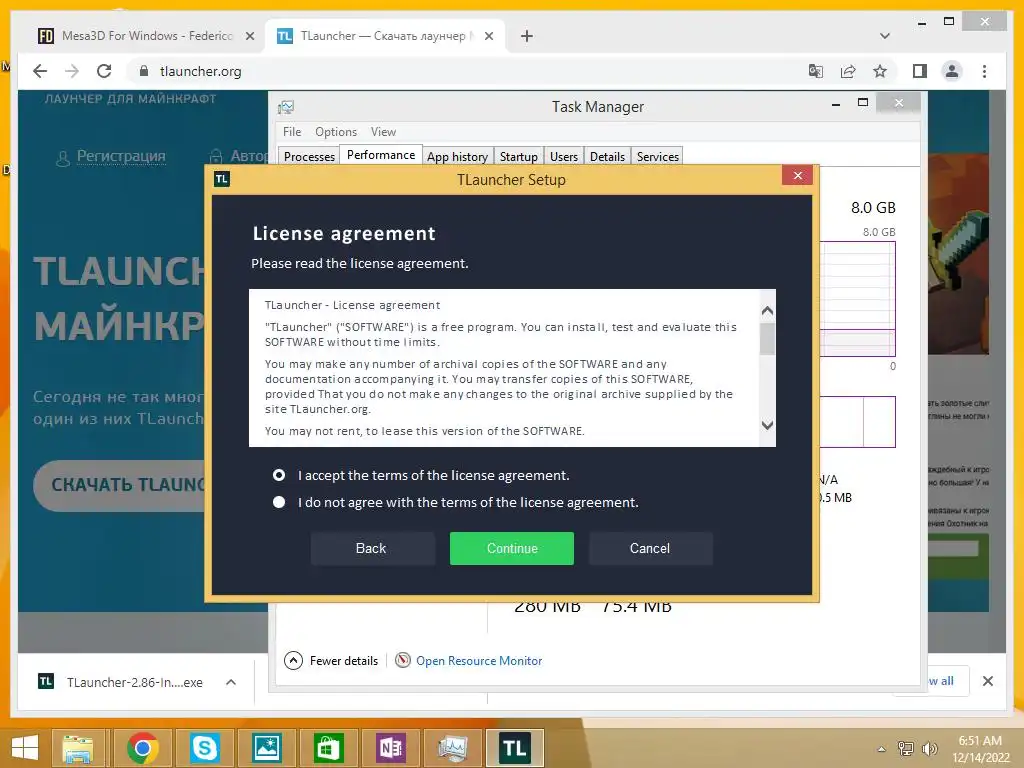Click the Регистрация link on the webpage
This screenshot has width=1024, height=768.
(x=121, y=156)
